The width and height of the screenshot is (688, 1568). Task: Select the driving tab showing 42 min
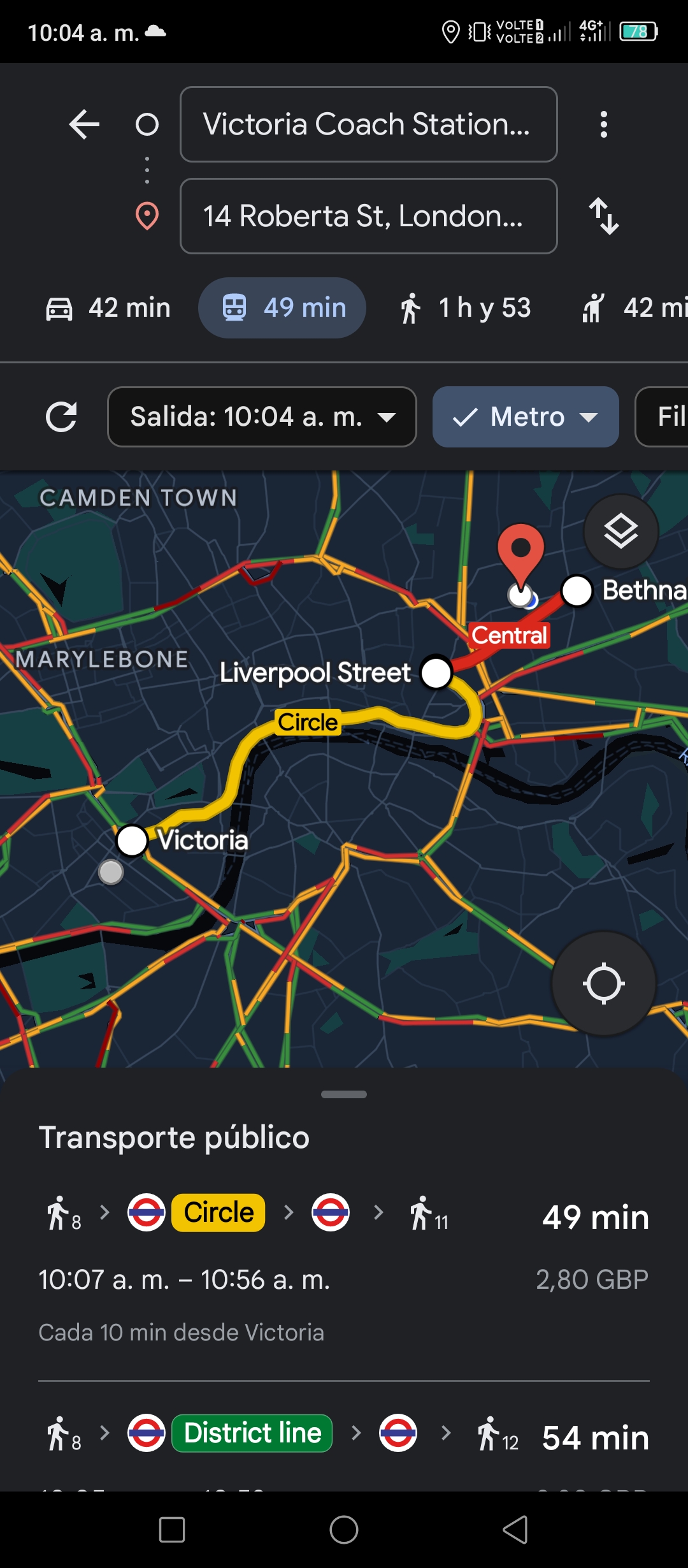108,308
